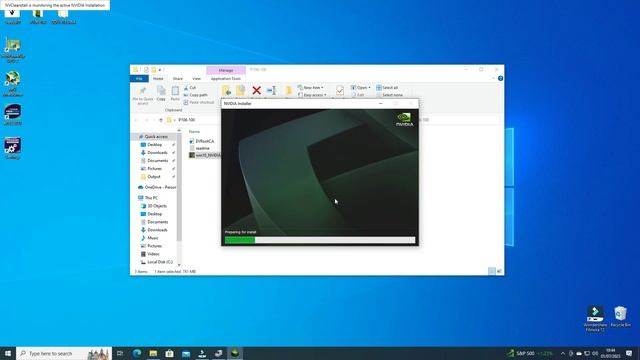
Task: Open the Application Tools tab
Action: (x=226, y=78)
